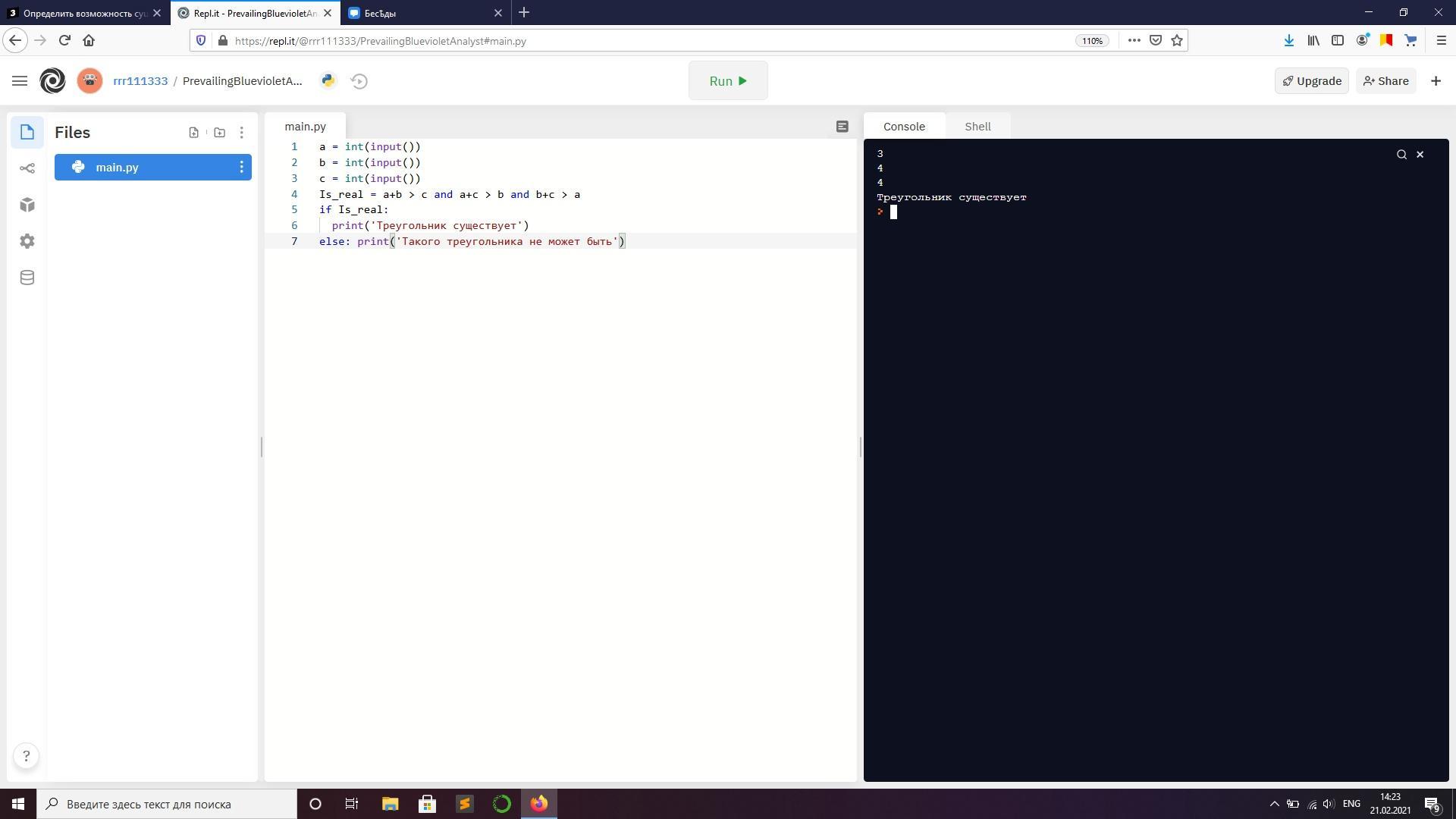The image size is (1456, 819).
Task: Click the browser 110% zoom indicator
Action: click(1092, 41)
